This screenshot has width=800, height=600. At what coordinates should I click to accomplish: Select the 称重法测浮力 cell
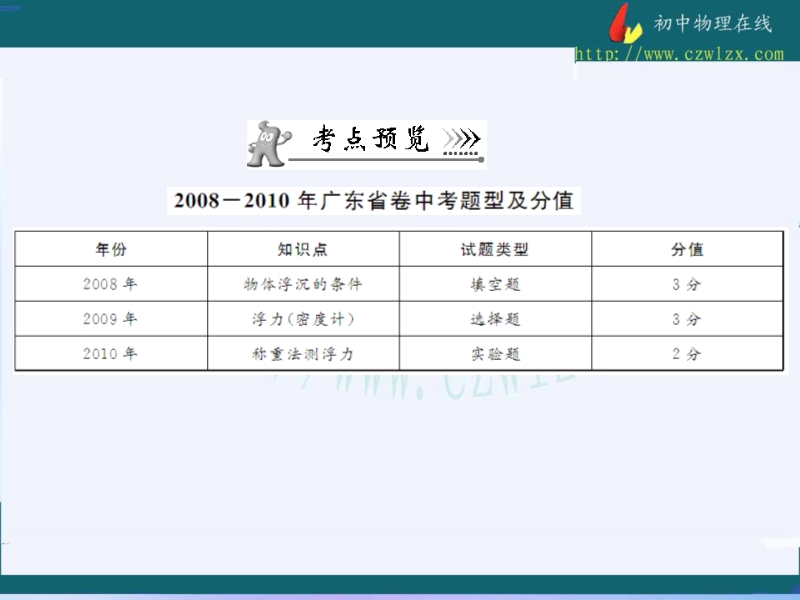303,353
